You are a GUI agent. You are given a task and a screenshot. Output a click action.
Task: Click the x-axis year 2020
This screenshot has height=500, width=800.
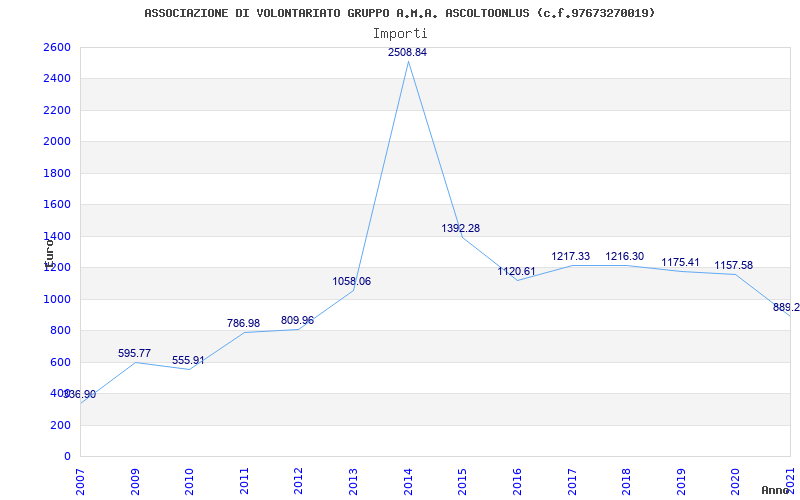coord(735,482)
